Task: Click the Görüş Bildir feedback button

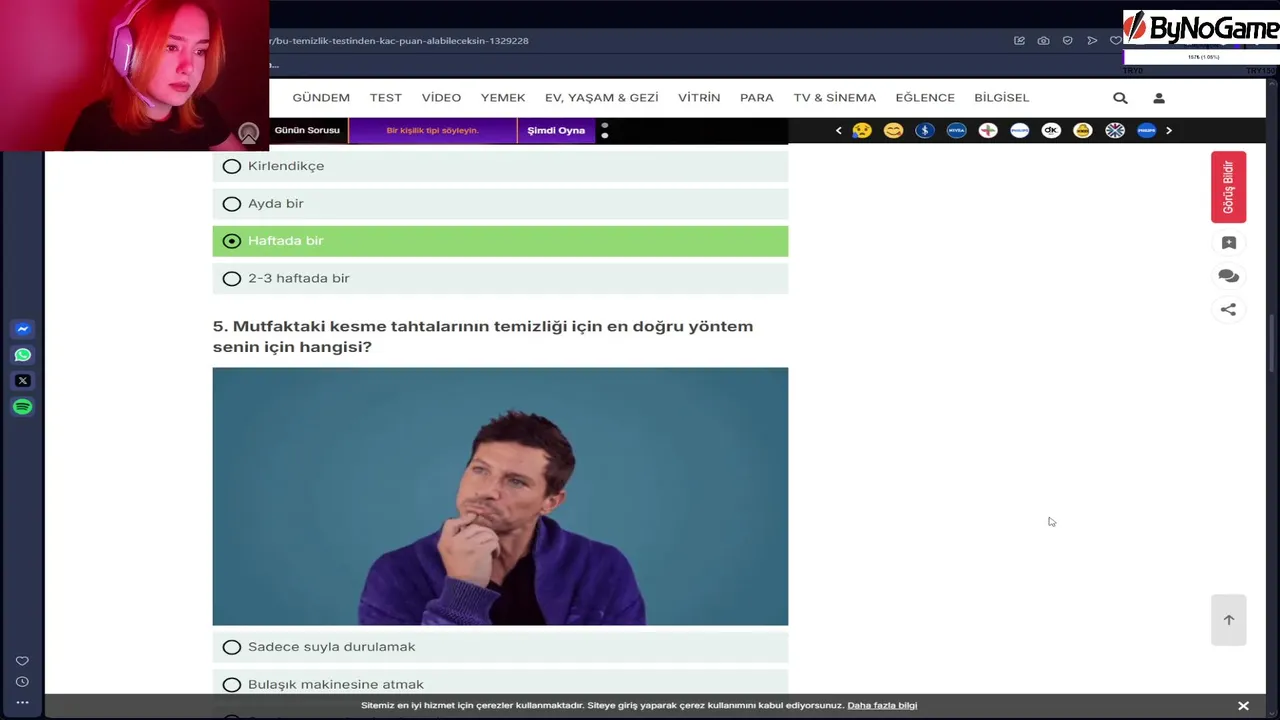Action: (x=1228, y=187)
